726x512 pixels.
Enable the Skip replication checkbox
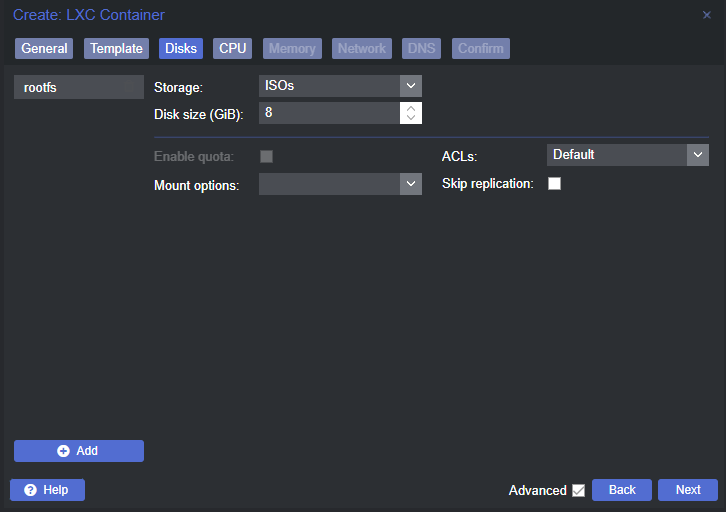tap(554, 184)
